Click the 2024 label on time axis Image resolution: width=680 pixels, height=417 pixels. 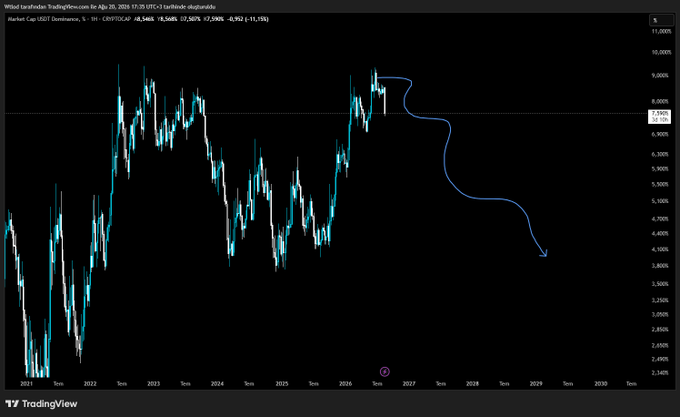[x=217, y=384]
